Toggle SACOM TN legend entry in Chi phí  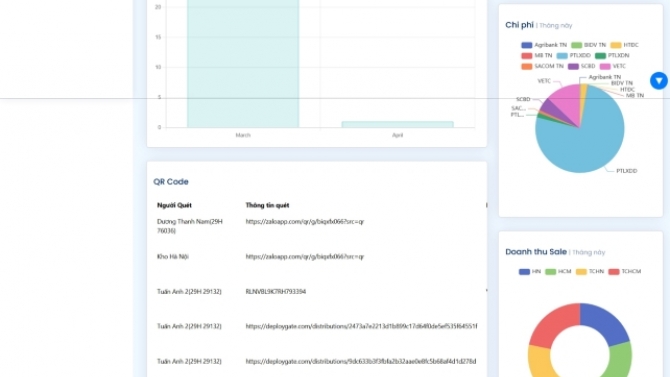[542, 66]
